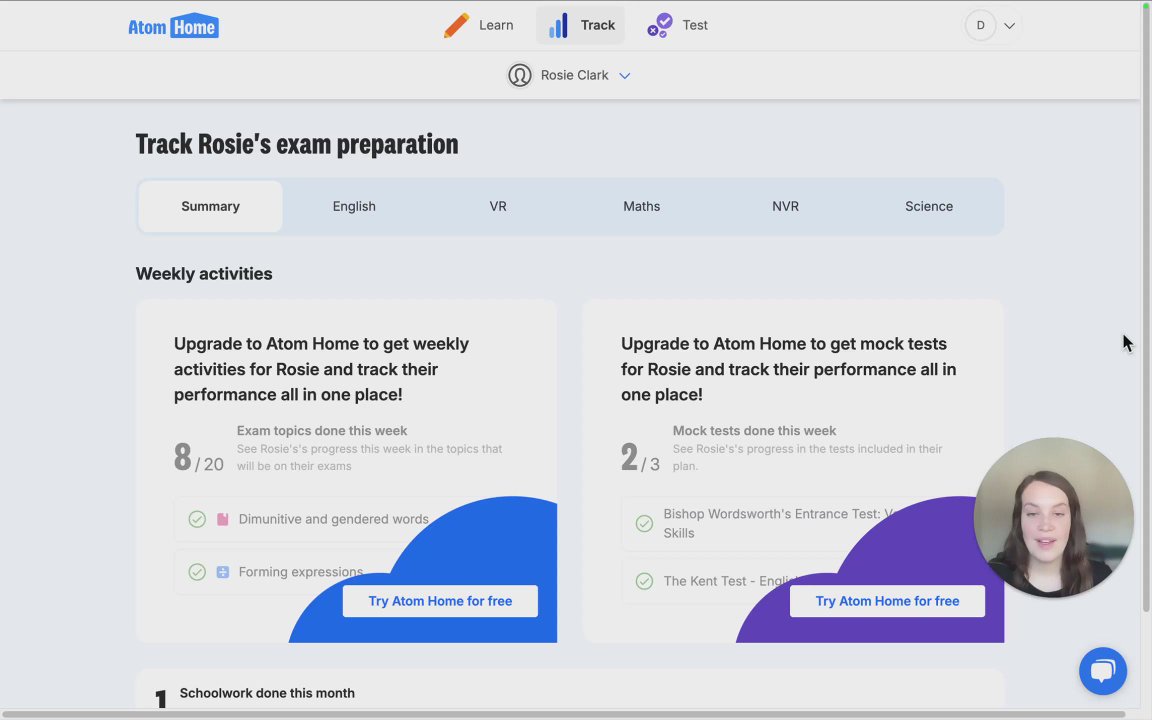Select the Summary tab
Viewport: 1152px width, 720px height.
click(x=210, y=206)
